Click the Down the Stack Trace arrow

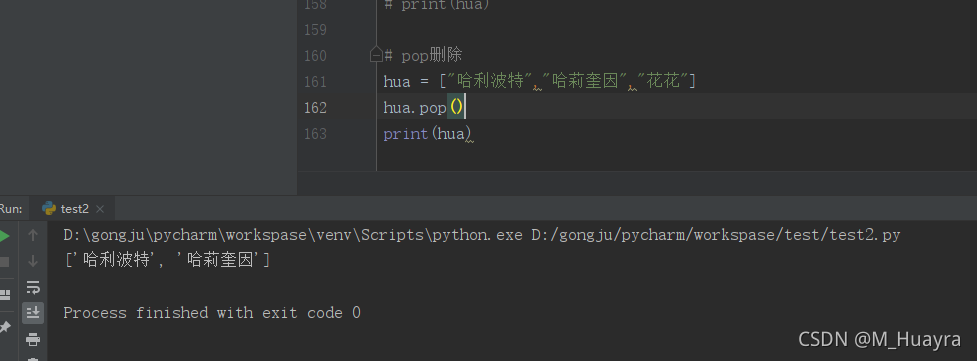[33, 261]
